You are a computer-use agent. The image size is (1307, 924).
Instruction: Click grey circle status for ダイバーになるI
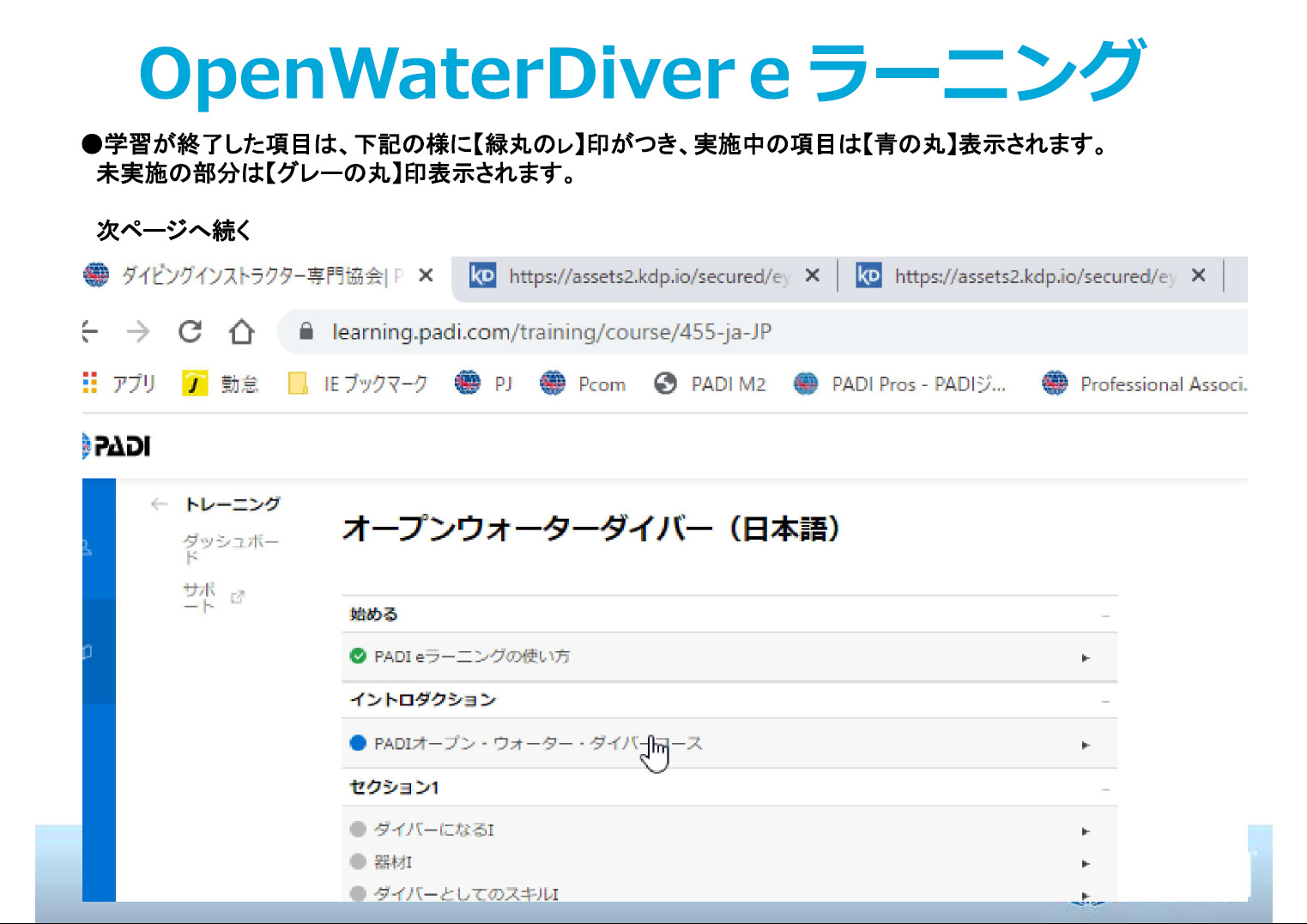click(358, 829)
